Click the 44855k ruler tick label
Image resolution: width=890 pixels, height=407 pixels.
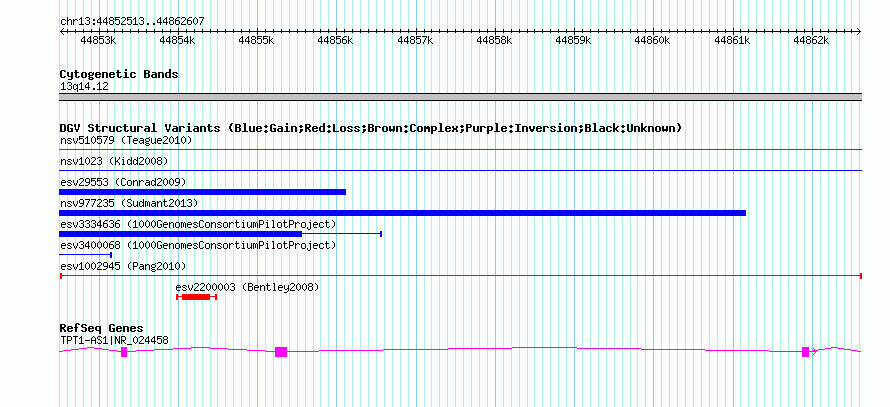tap(257, 40)
